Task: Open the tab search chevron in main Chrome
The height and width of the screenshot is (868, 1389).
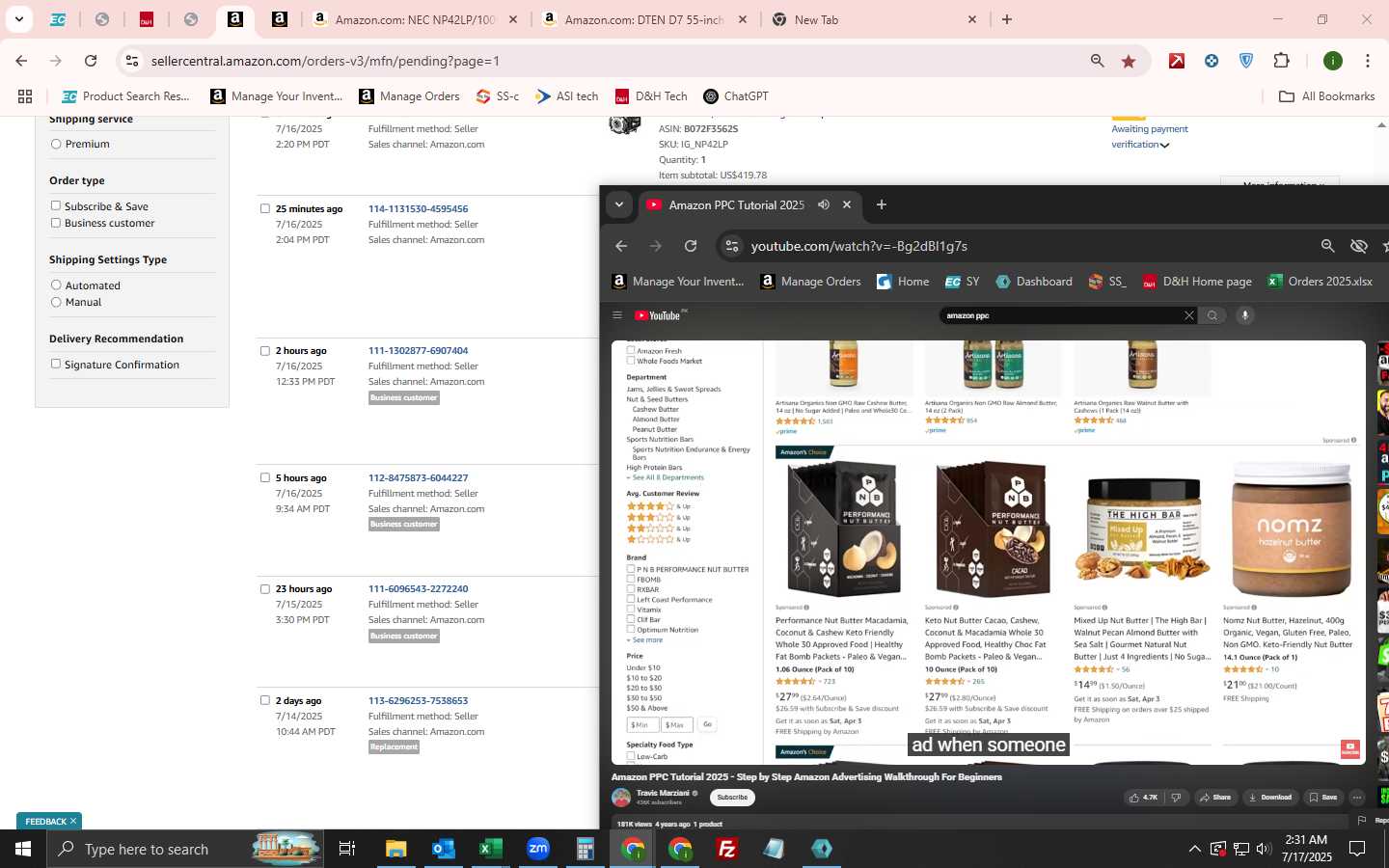Action: pos(18,18)
